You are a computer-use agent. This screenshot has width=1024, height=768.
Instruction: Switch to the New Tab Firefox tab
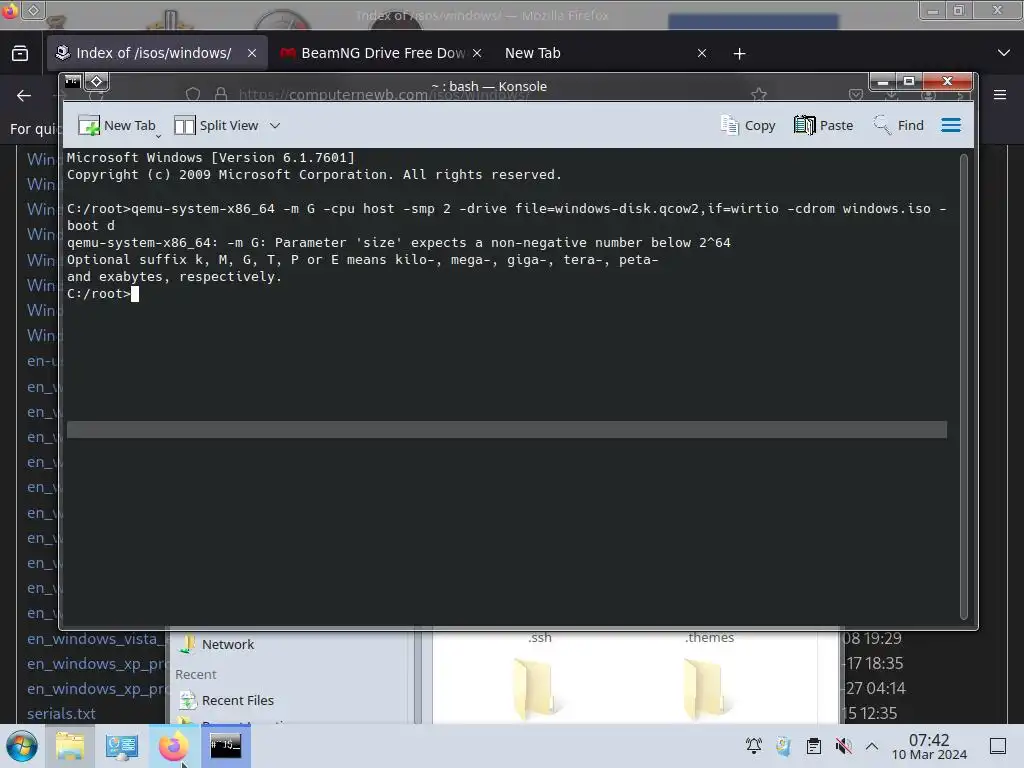[x=532, y=53]
